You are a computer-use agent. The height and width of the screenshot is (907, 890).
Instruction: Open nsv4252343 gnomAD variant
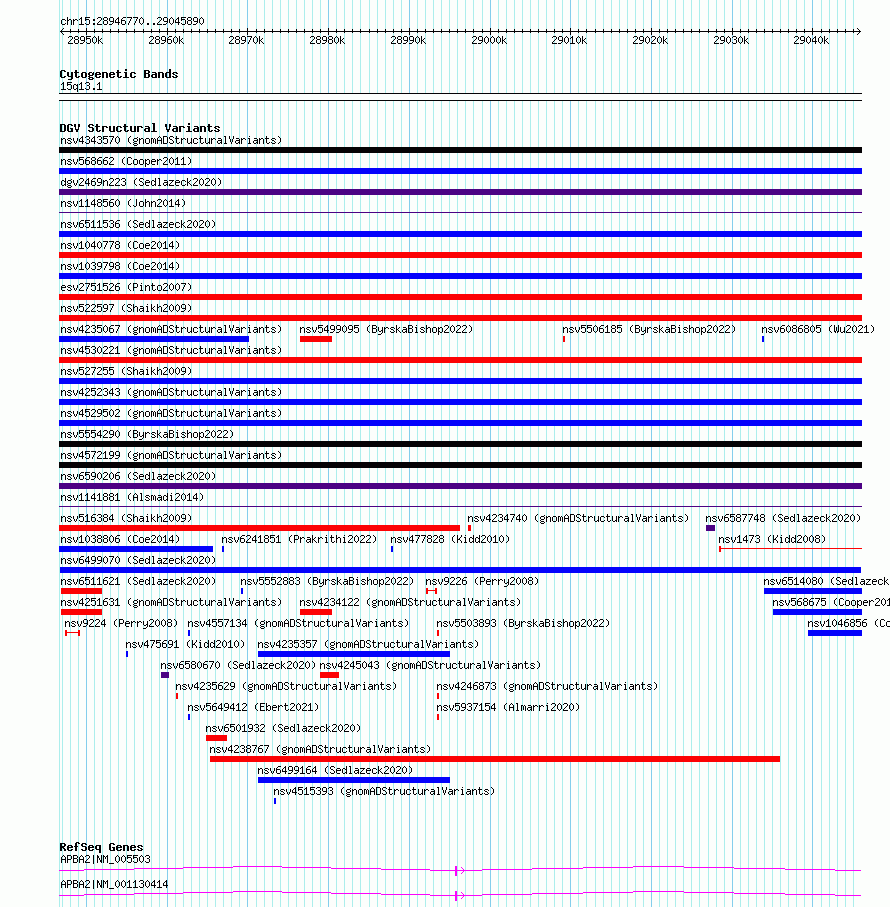click(x=171, y=392)
